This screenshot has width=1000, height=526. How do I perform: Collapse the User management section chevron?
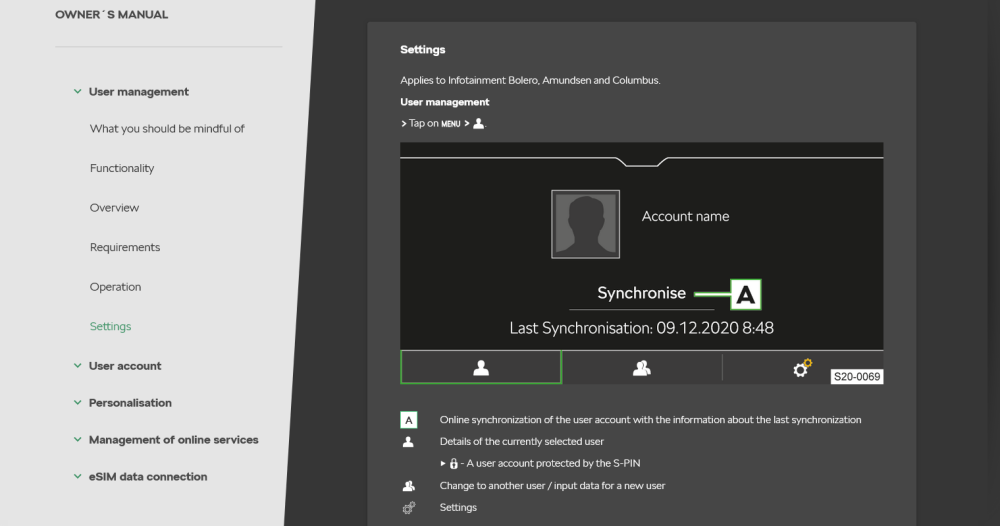(77, 92)
